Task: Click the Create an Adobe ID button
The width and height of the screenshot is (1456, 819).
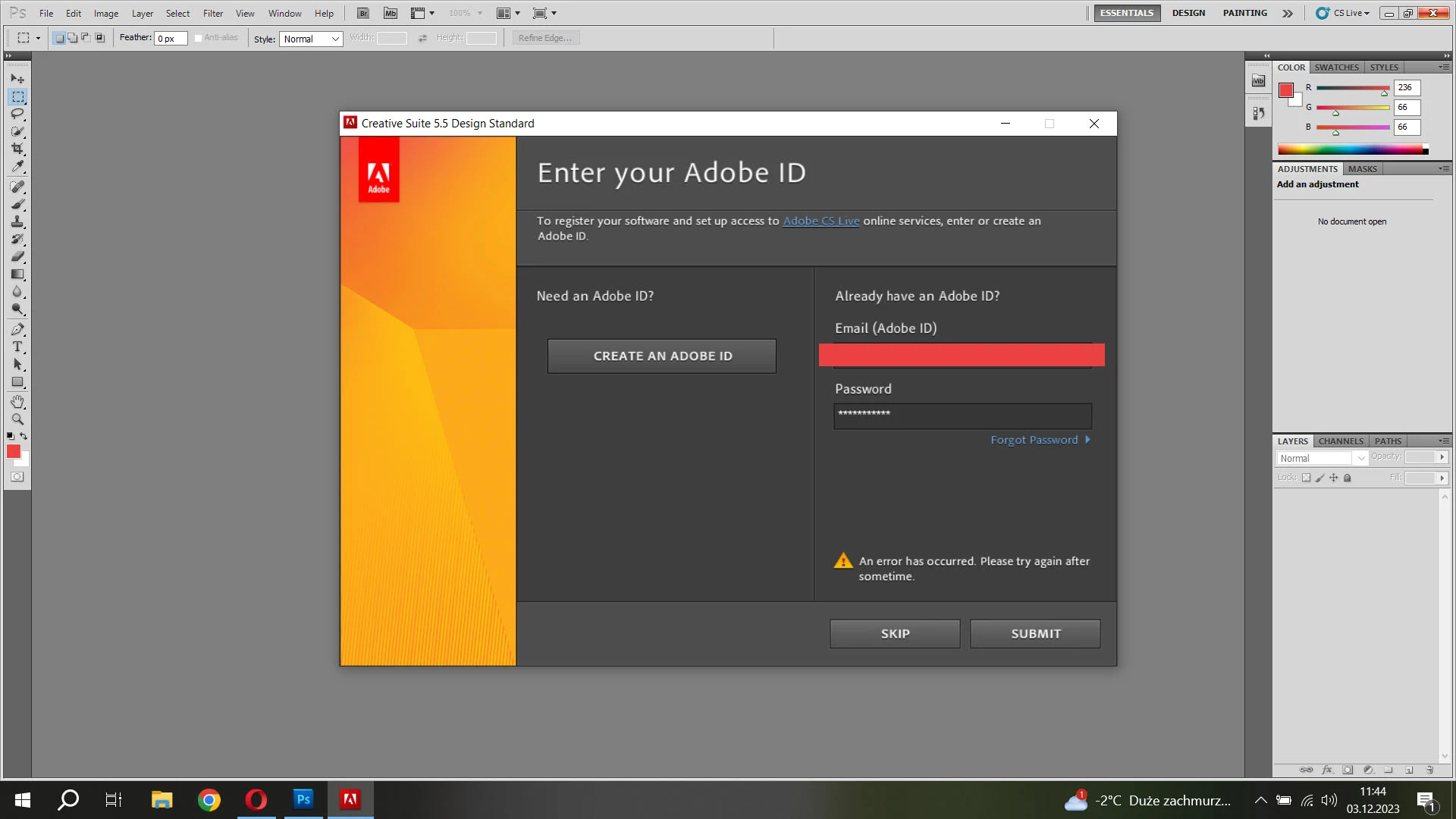Action: point(662,356)
